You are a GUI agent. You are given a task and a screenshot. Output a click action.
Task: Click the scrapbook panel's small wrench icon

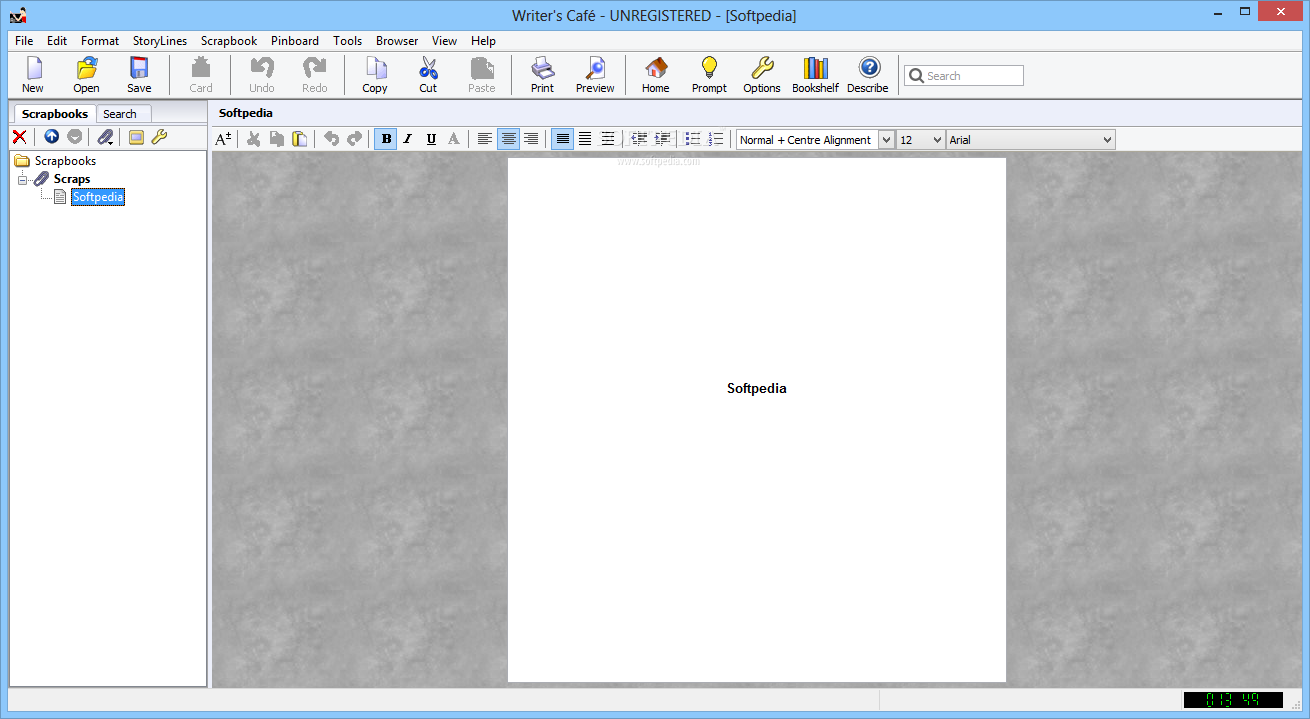[x=159, y=137]
